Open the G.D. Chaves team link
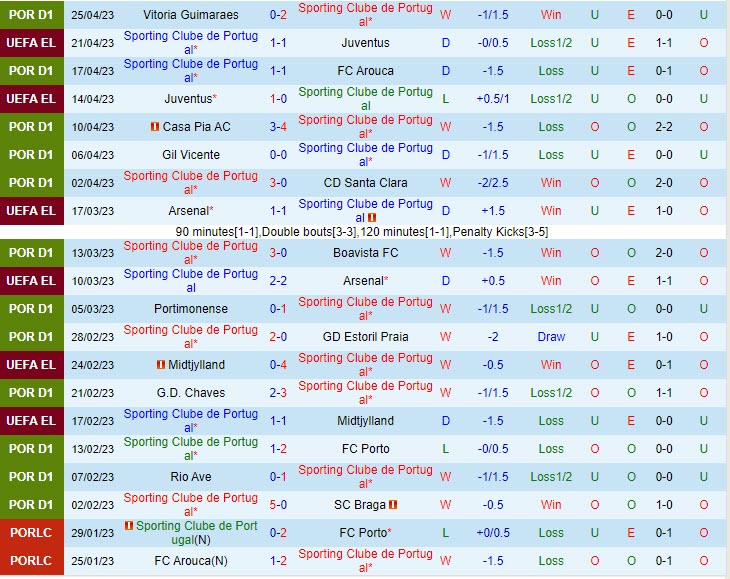The image size is (730, 579). pyautogui.click(x=190, y=393)
